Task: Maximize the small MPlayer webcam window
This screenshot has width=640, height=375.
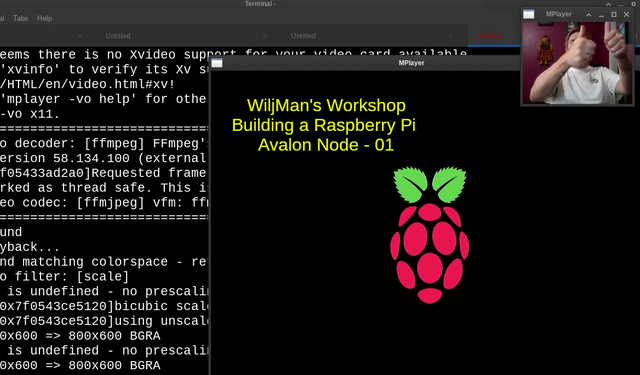Action: pos(614,15)
